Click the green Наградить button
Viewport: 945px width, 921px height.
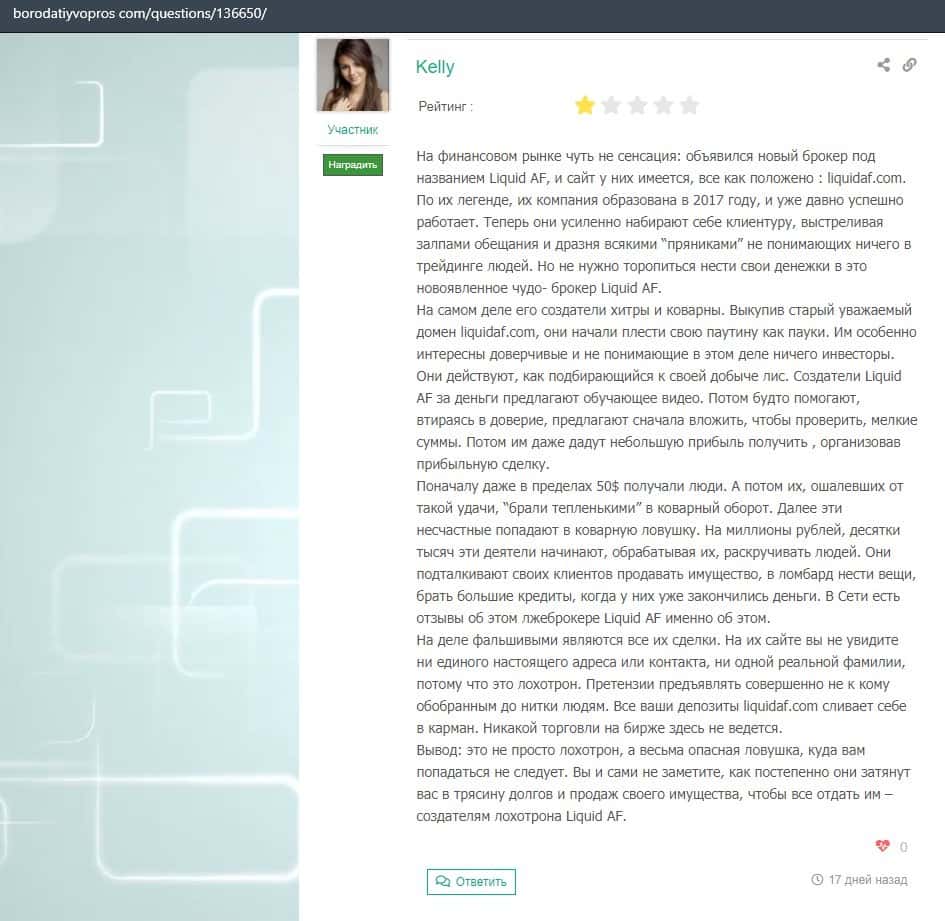[353, 165]
